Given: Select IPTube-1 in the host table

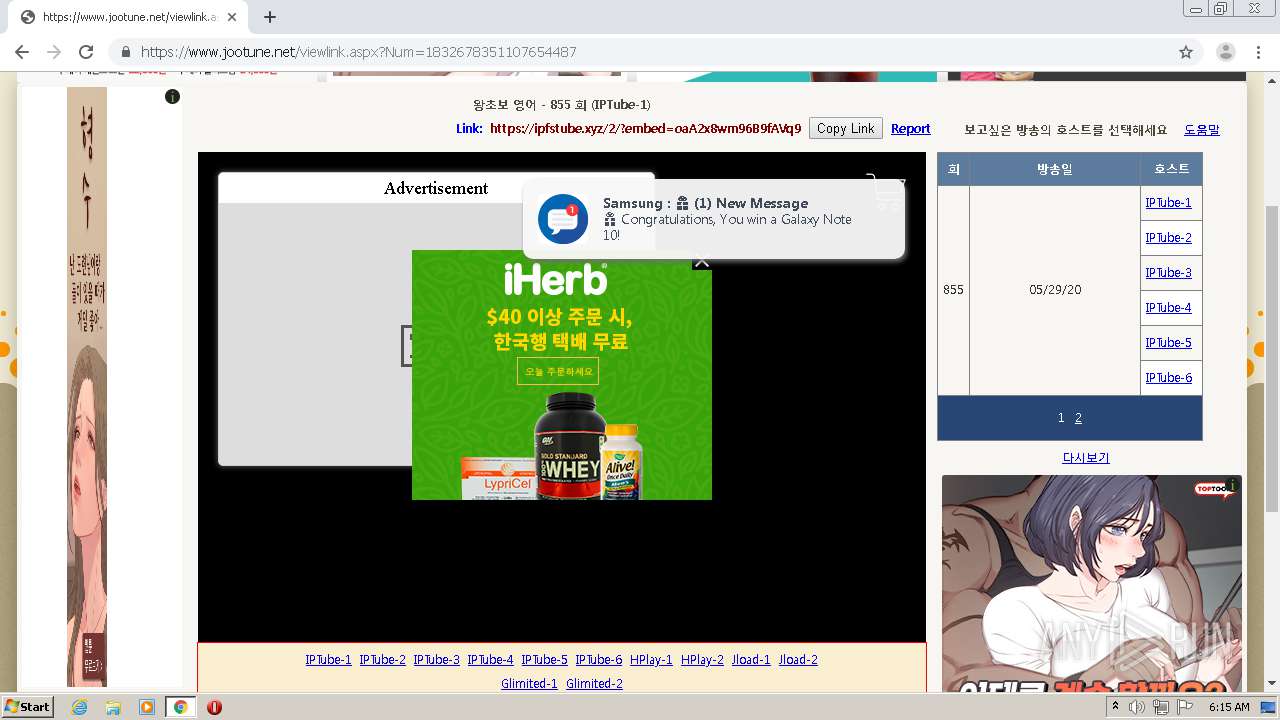Looking at the screenshot, I should (x=1168, y=203).
